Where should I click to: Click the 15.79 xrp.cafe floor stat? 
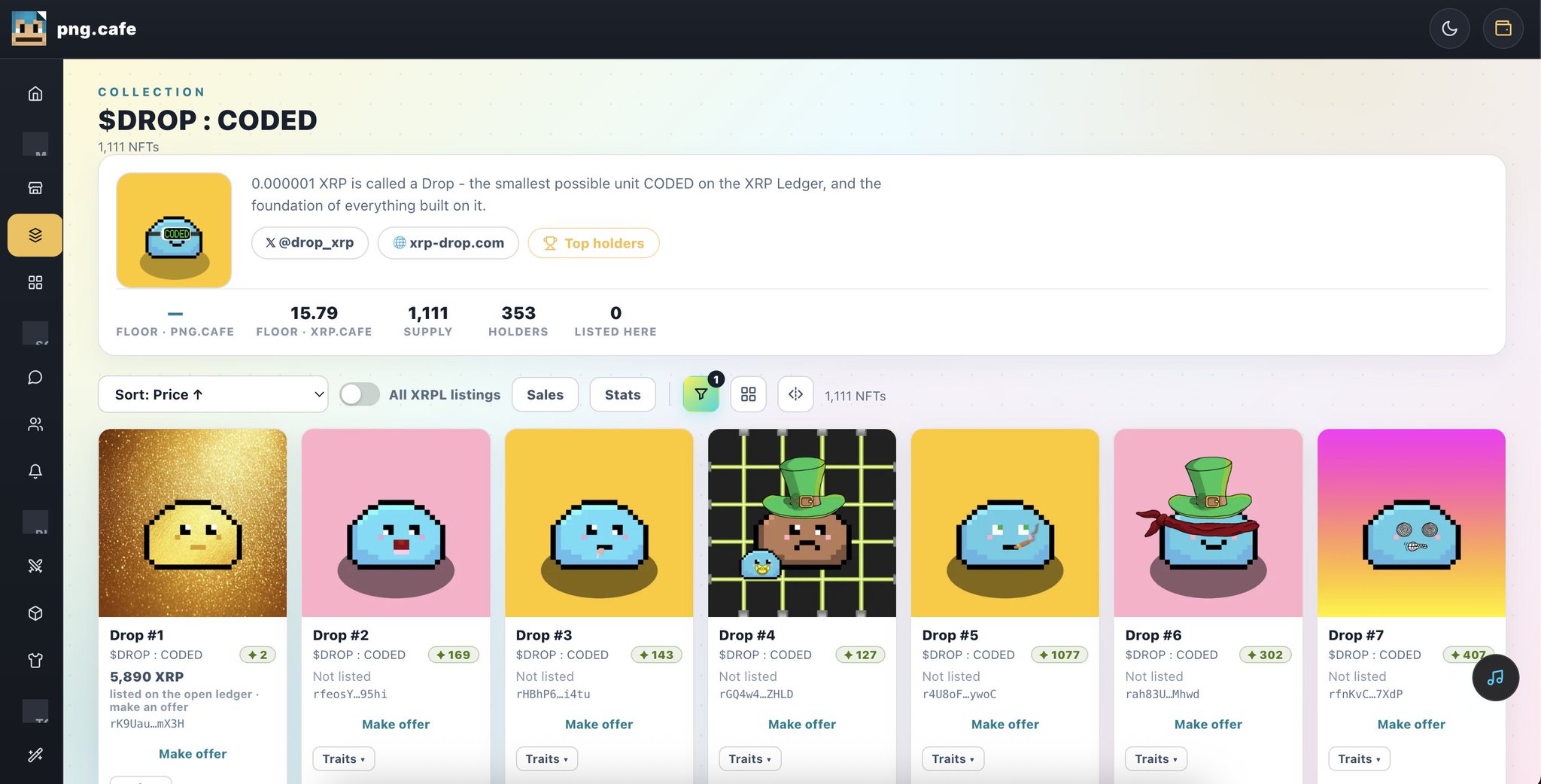point(314,321)
